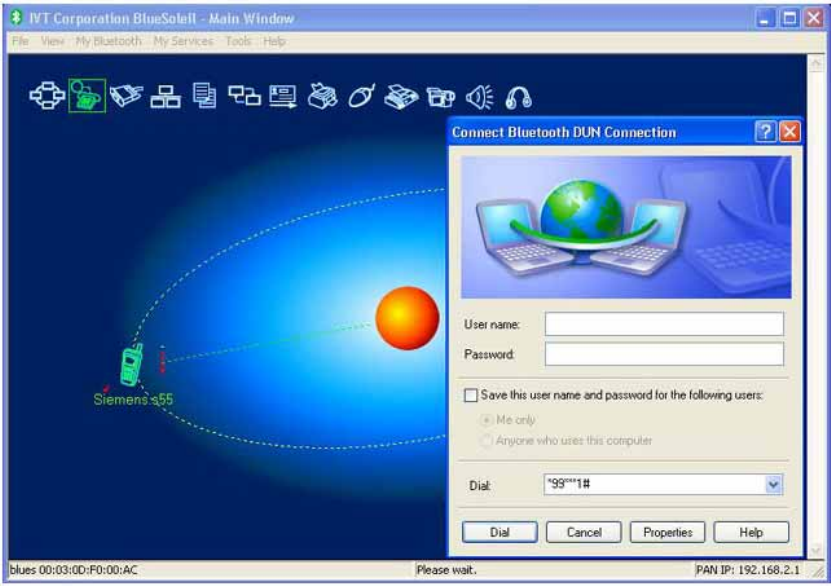The height and width of the screenshot is (586, 831).
Task: Click the Password input field
Action: [x=664, y=354]
